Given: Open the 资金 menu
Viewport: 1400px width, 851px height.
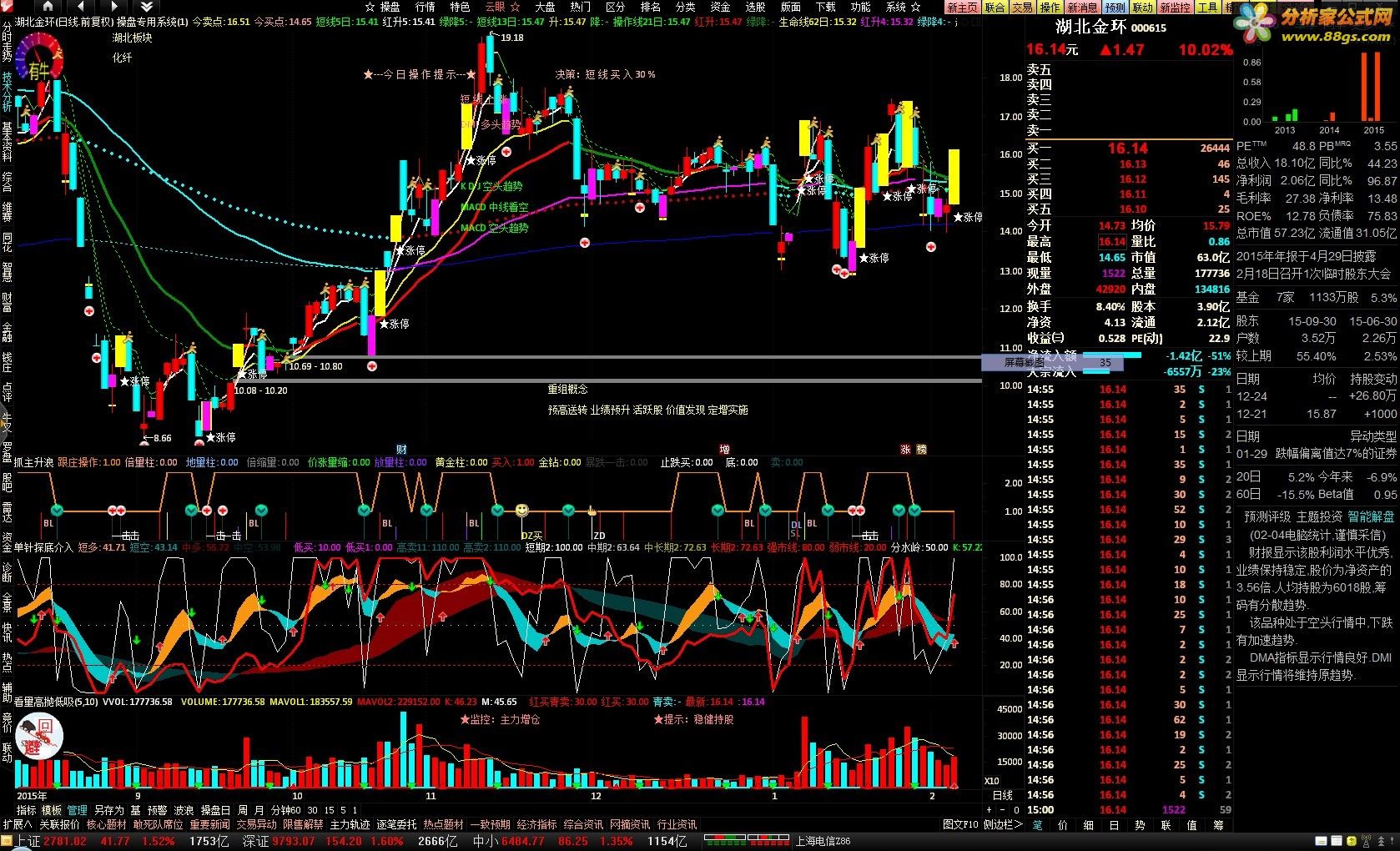Looking at the screenshot, I should 720,7.
